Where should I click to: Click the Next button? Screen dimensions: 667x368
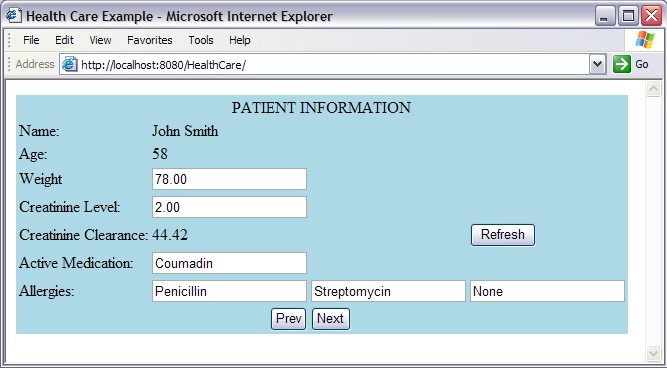click(331, 319)
